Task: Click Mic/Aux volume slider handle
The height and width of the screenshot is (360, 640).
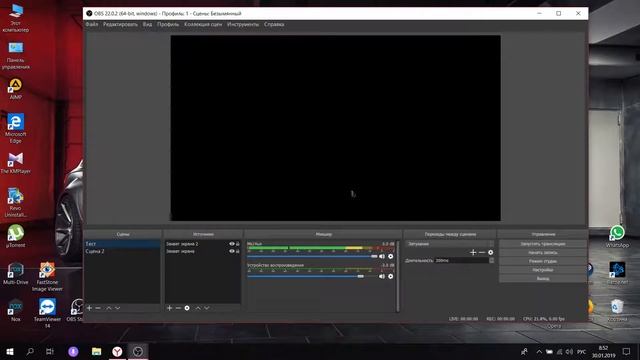Action: (x=374, y=256)
